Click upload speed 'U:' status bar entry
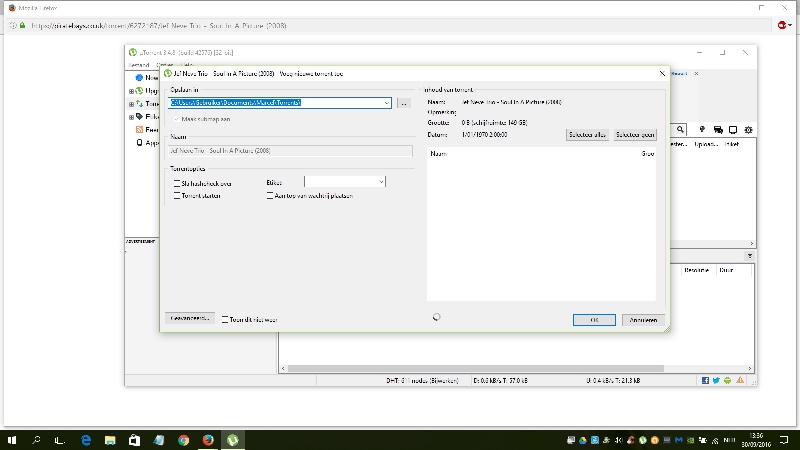The image size is (800, 450). click(x=613, y=381)
